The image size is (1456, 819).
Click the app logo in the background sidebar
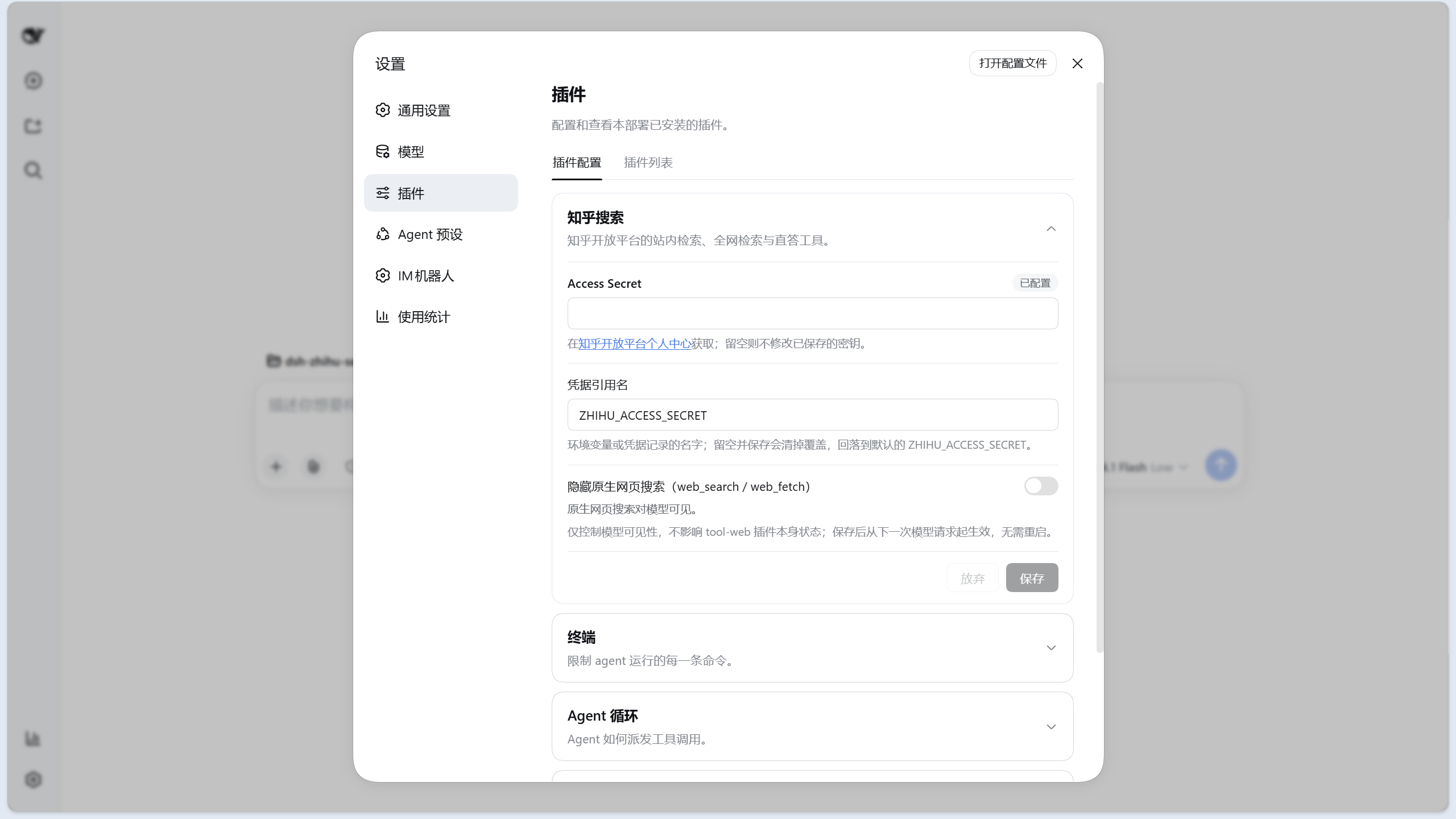click(x=33, y=36)
